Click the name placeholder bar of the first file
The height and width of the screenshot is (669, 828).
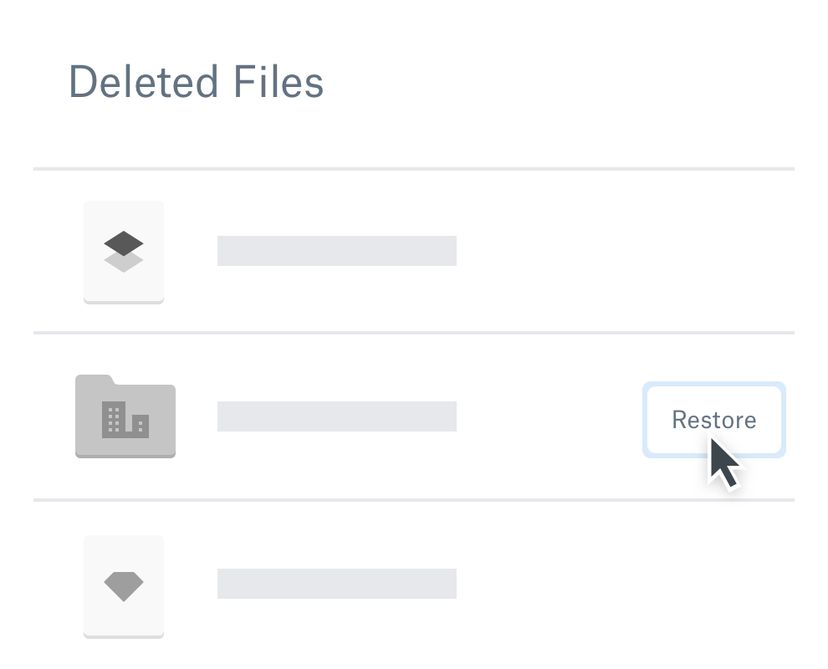[x=337, y=250]
